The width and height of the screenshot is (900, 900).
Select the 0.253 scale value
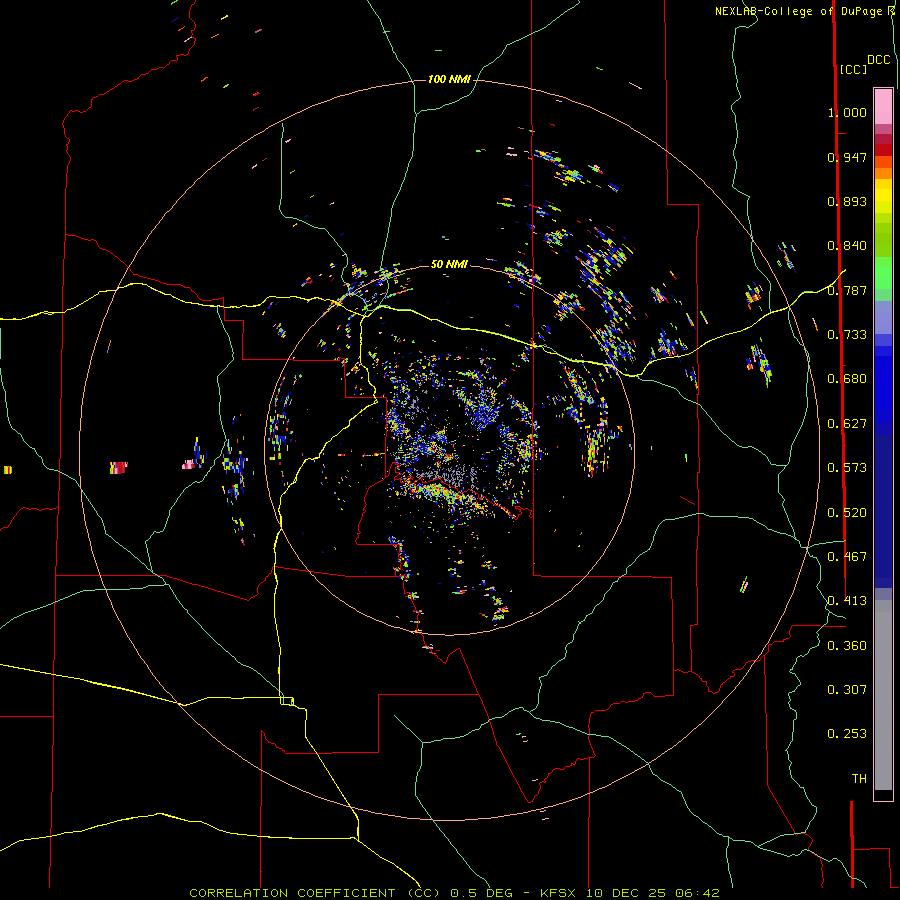(x=847, y=734)
